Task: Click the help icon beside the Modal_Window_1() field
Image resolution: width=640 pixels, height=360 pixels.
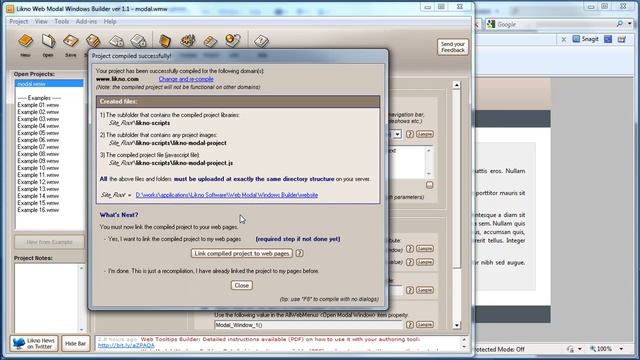Action: 410,325
